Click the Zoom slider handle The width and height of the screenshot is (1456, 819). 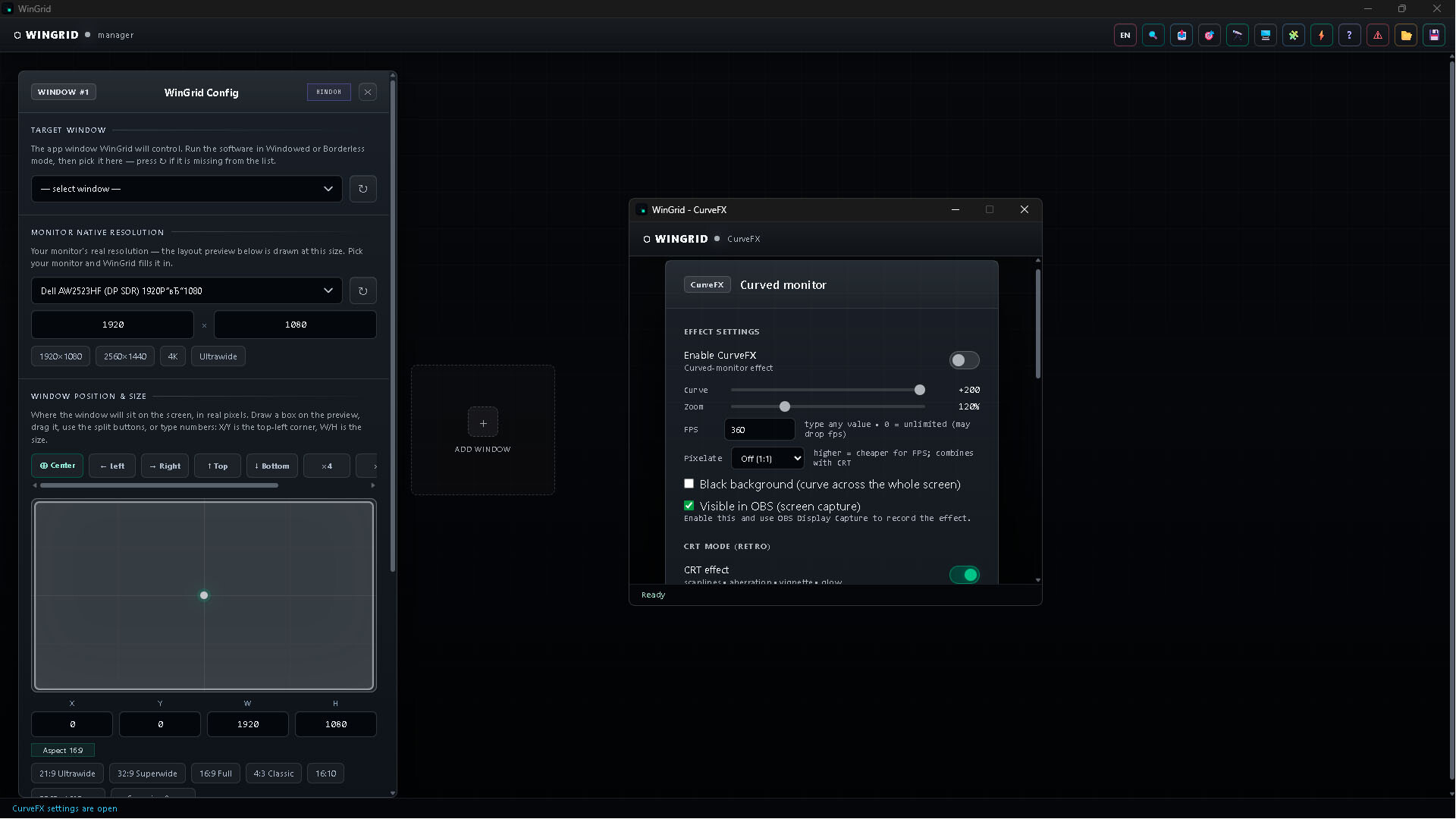pos(785,406)
